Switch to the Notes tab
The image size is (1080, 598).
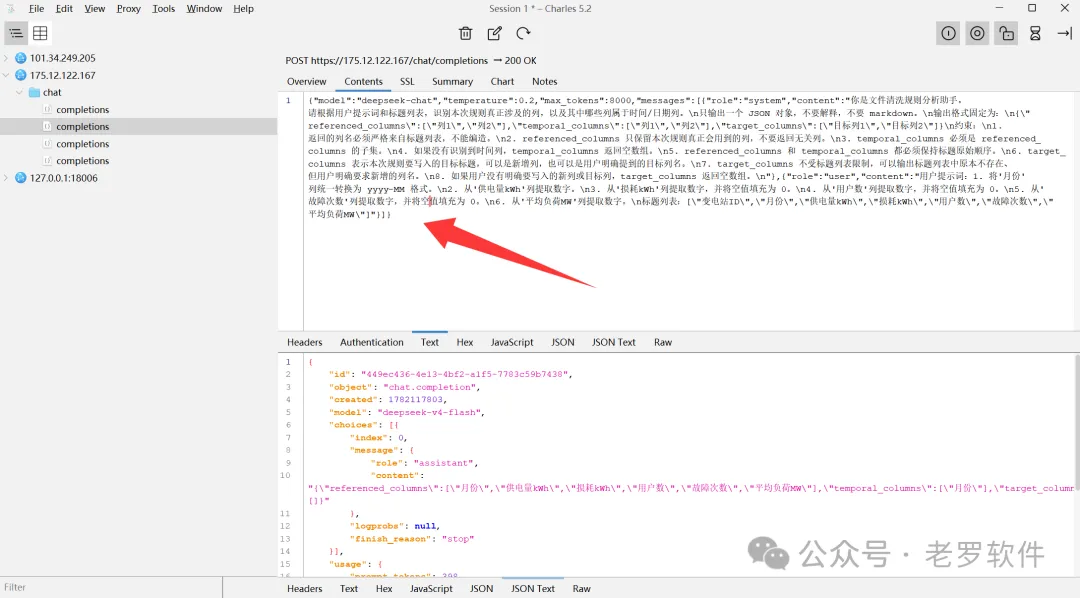(544, 81)
